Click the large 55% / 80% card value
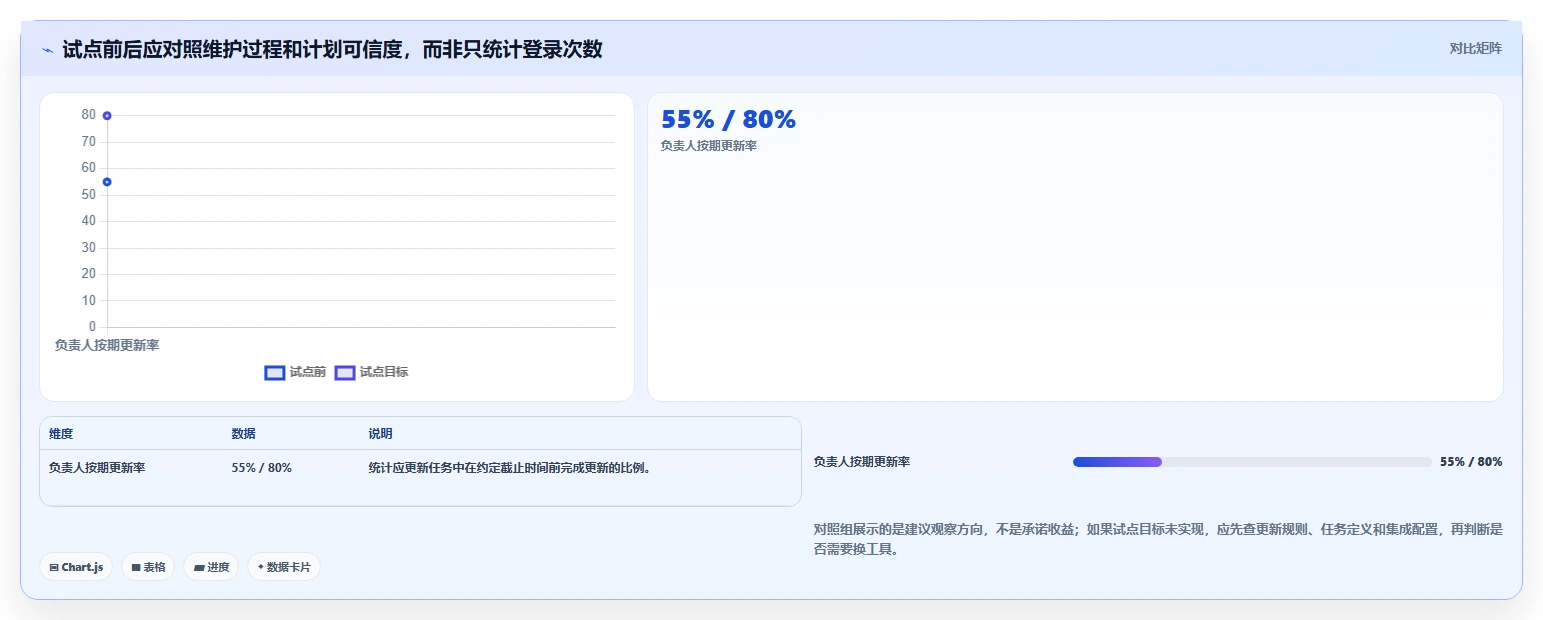Screen dimensions: 1543x620 tap(729, 120)
